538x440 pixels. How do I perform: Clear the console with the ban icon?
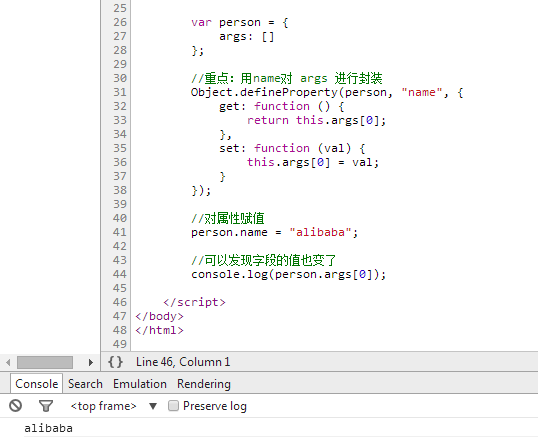[x=15, y=406]
